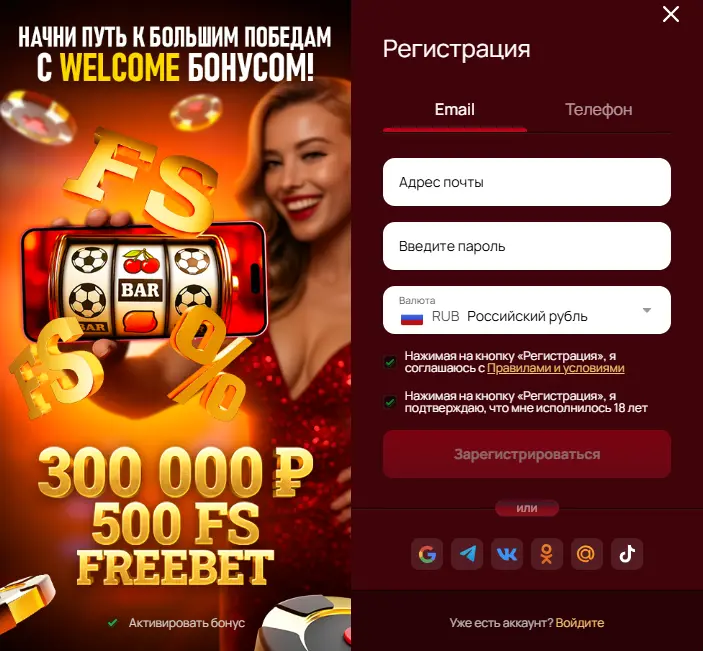Follow the Войдите login link
The width and height of the screenshot is (703, 651).
pyautogui.click(x=580, y=623)
